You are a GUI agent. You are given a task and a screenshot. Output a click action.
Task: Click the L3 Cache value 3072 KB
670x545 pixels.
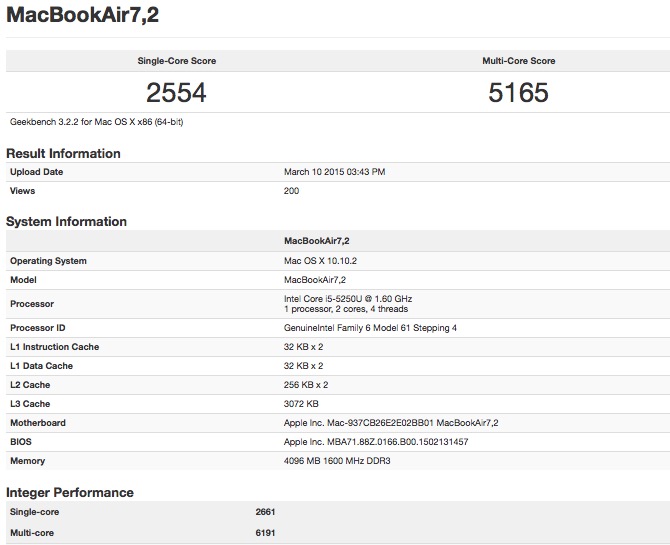[x=301, y=404]
